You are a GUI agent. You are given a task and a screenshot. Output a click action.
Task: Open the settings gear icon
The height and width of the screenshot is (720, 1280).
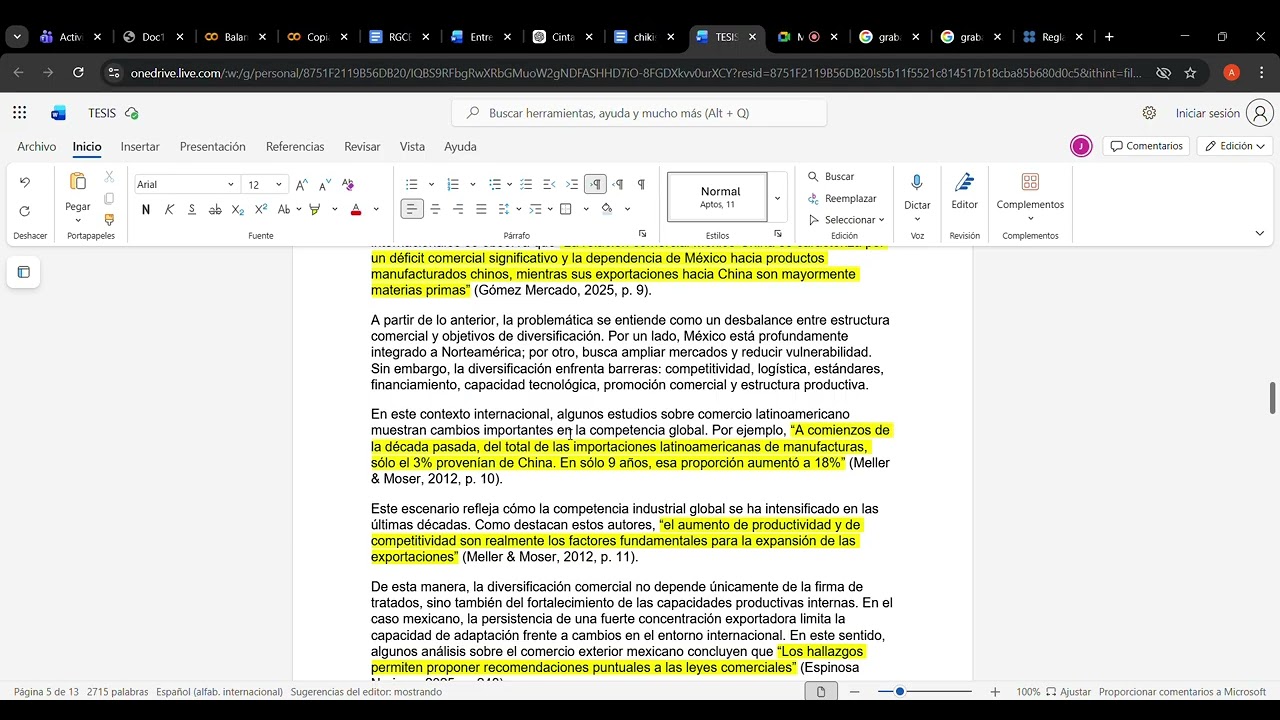click(x=1150, y=113)
